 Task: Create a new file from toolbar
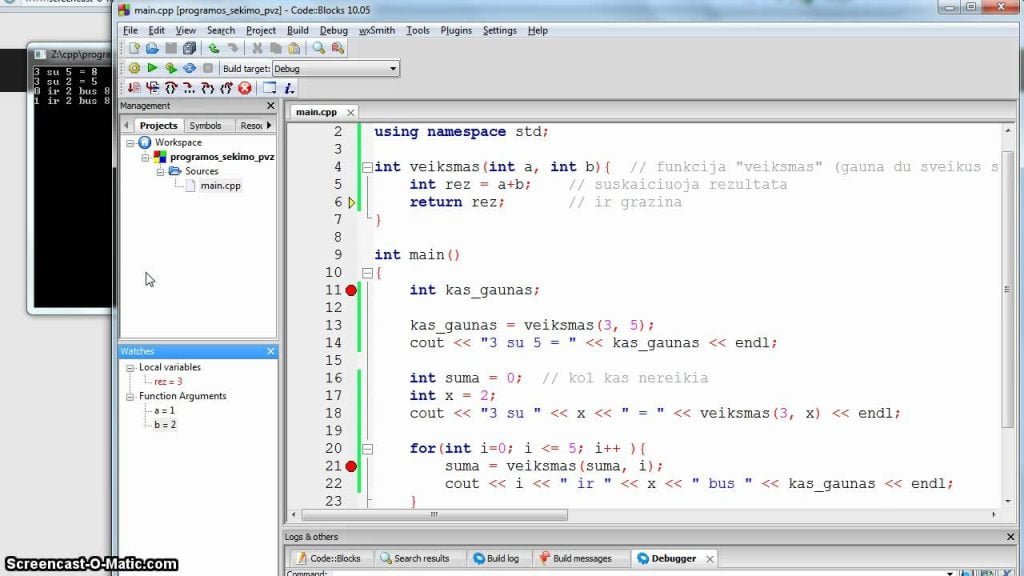coord(134,48)
